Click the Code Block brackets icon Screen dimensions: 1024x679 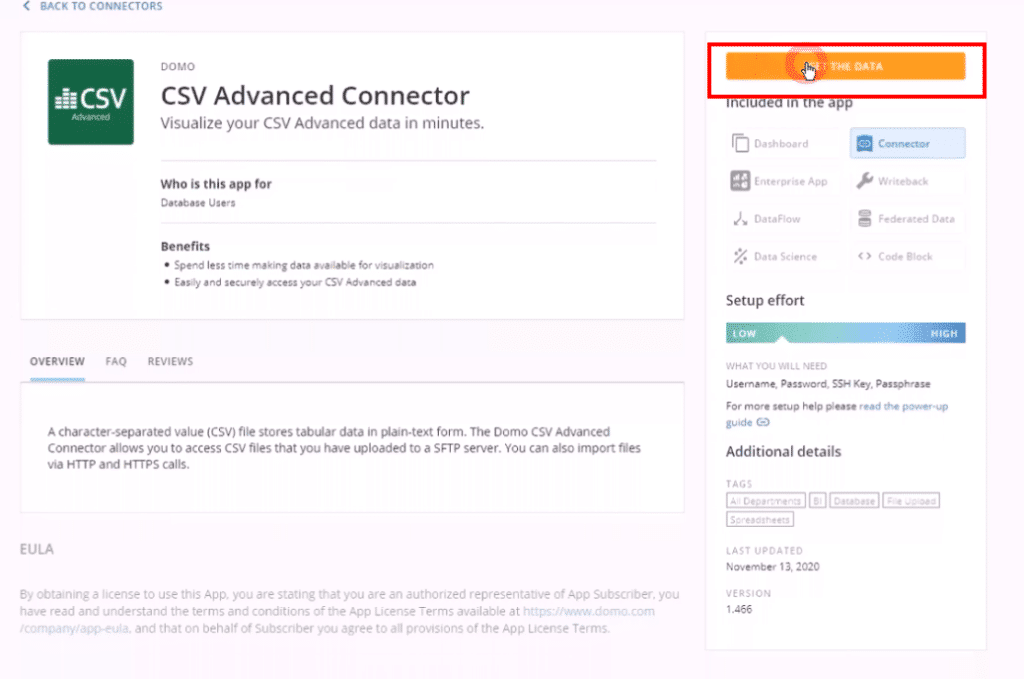pyautogui.click(x=865, y=257)
